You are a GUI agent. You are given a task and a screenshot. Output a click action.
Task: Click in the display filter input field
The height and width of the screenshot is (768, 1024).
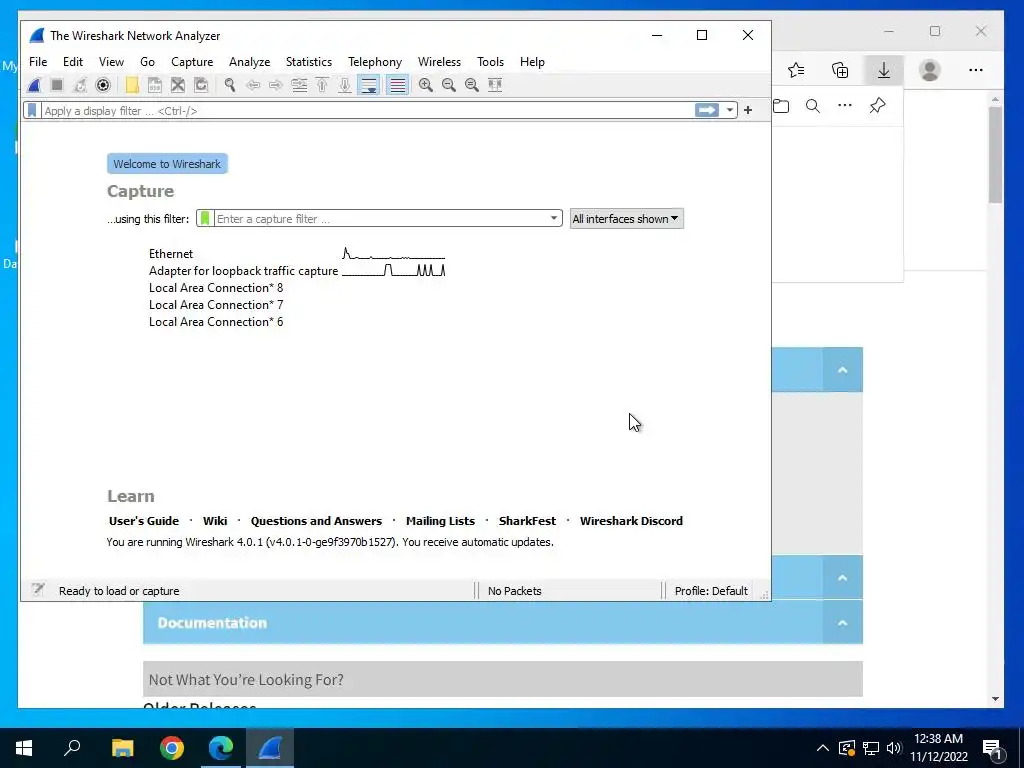tap(368, 110)
